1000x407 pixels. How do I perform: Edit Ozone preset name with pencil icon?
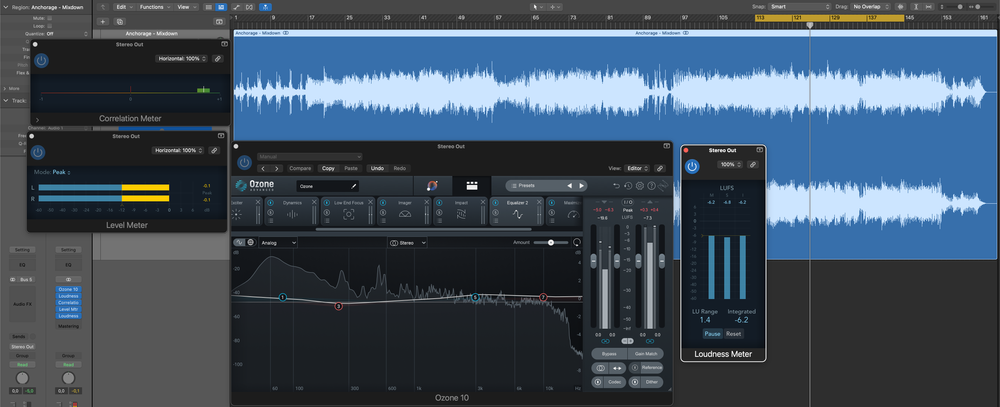tap(355, 186)
